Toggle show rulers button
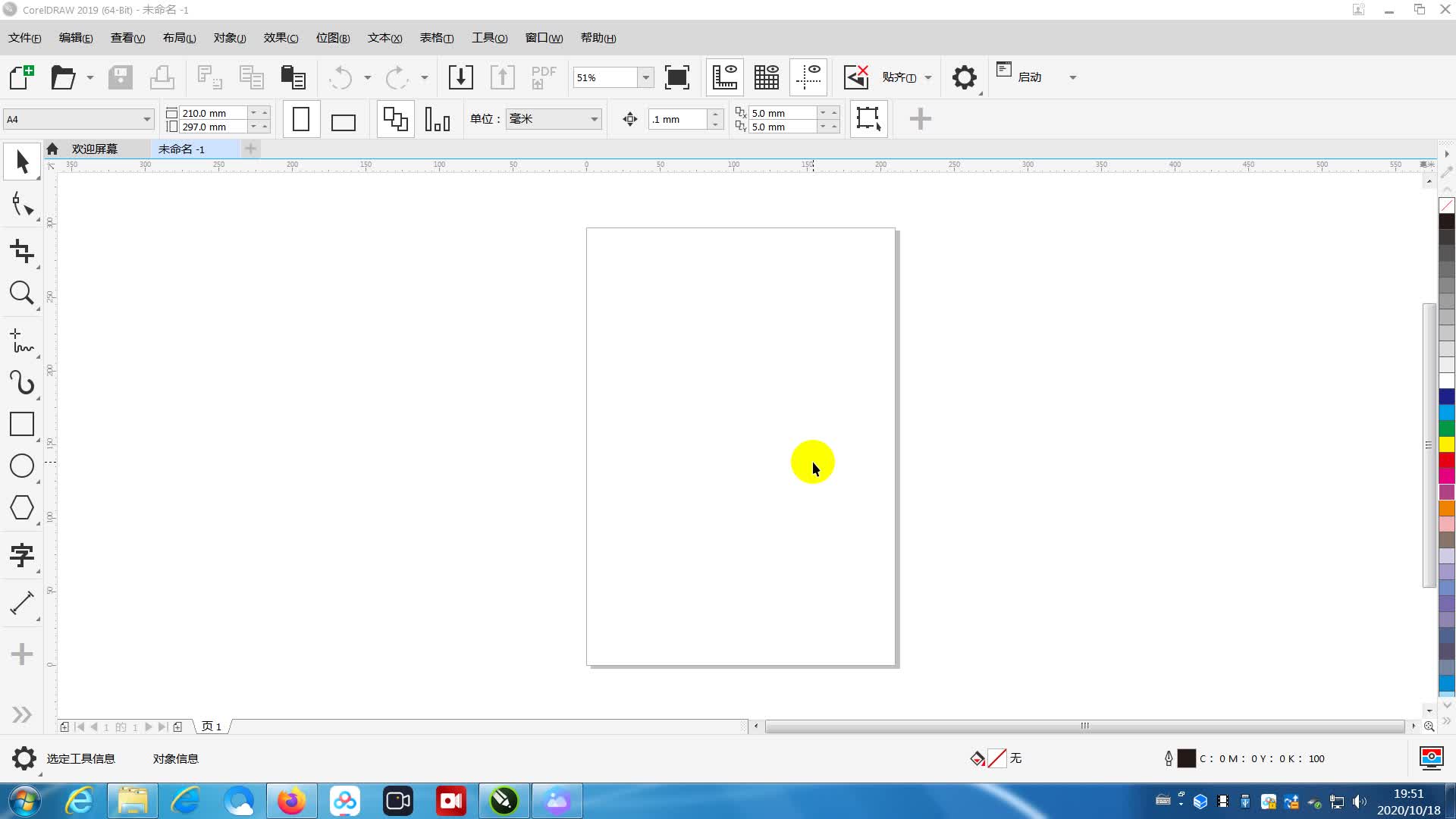This screenshot has width=1456, height=819. click(x=724, y=77)
